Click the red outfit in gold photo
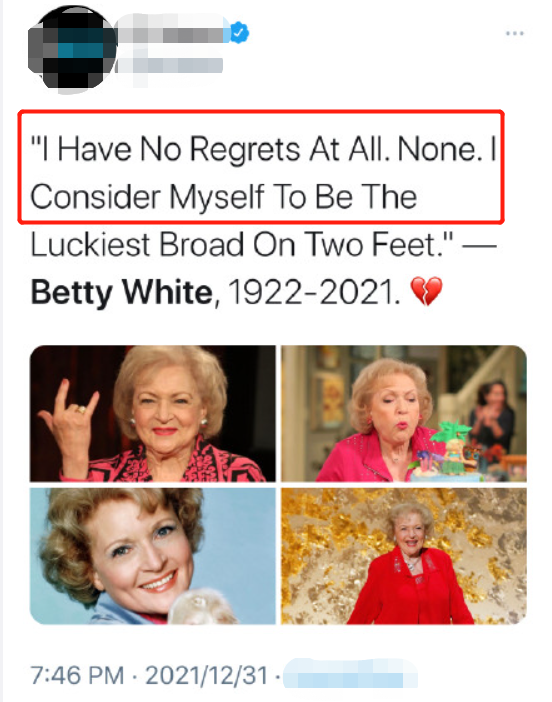The width and height of the screenshot is (552, 702). tap(410, 586)
